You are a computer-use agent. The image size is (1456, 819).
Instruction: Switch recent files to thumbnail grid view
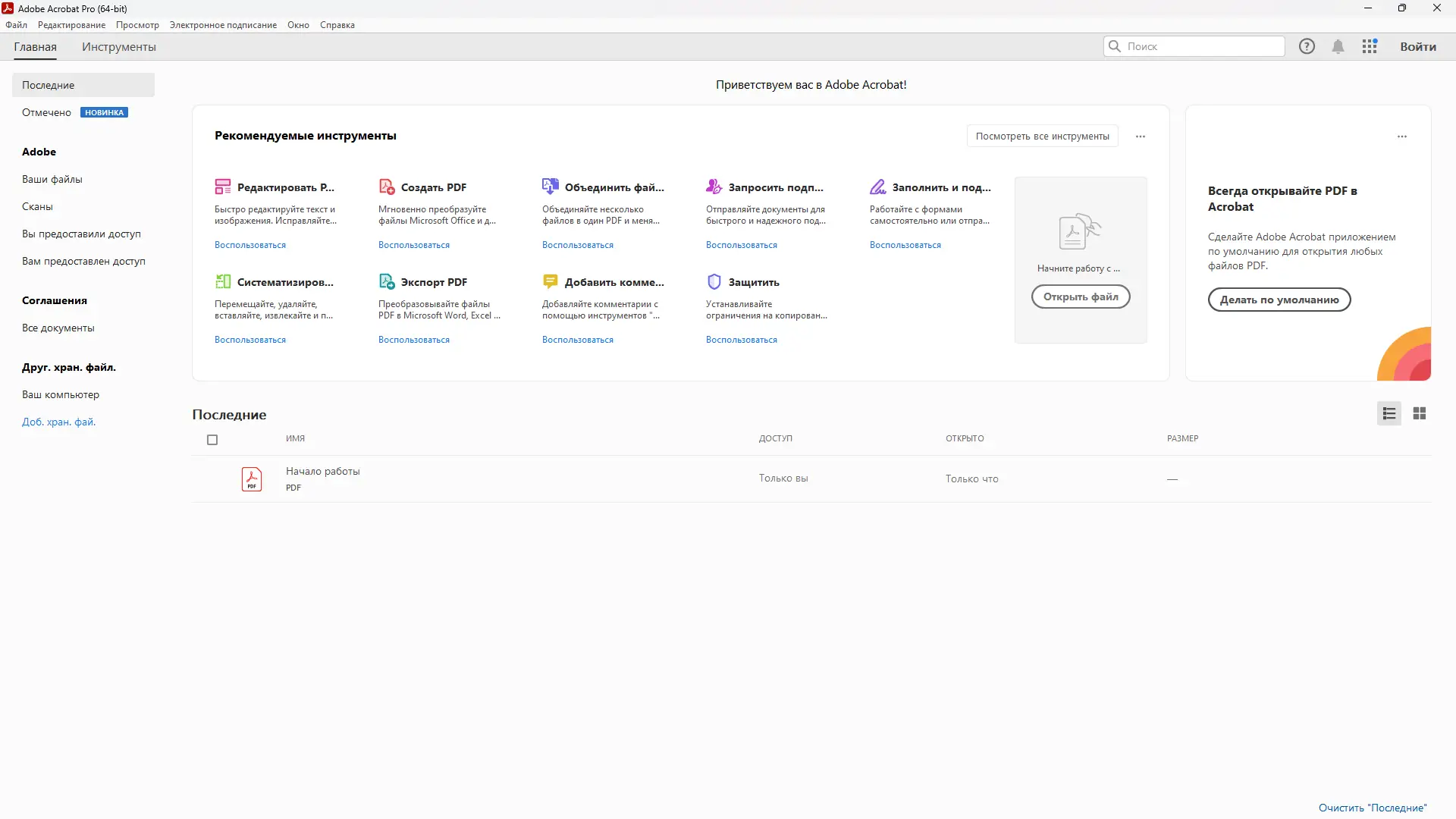pos(1420,413)
